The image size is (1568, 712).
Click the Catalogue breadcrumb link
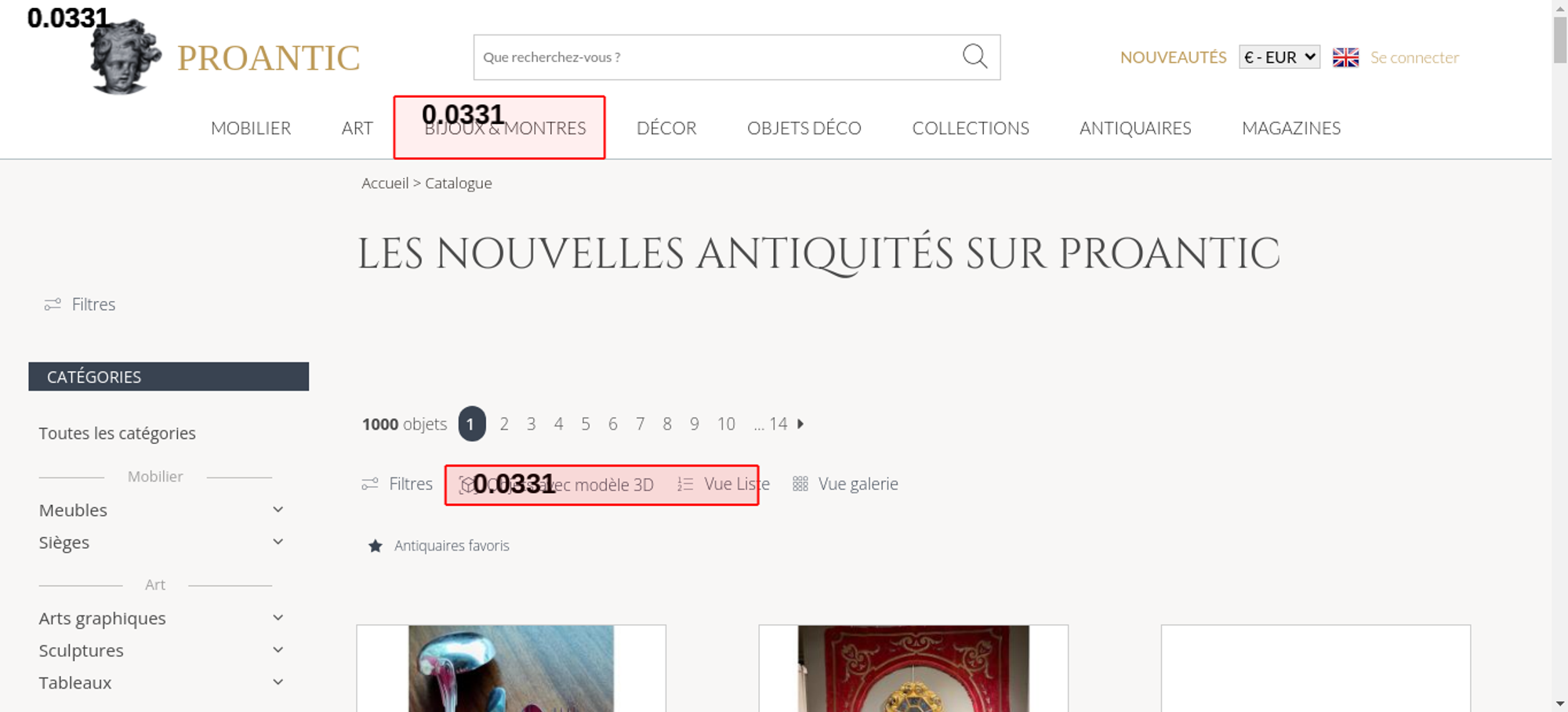[x=459, y=183]
